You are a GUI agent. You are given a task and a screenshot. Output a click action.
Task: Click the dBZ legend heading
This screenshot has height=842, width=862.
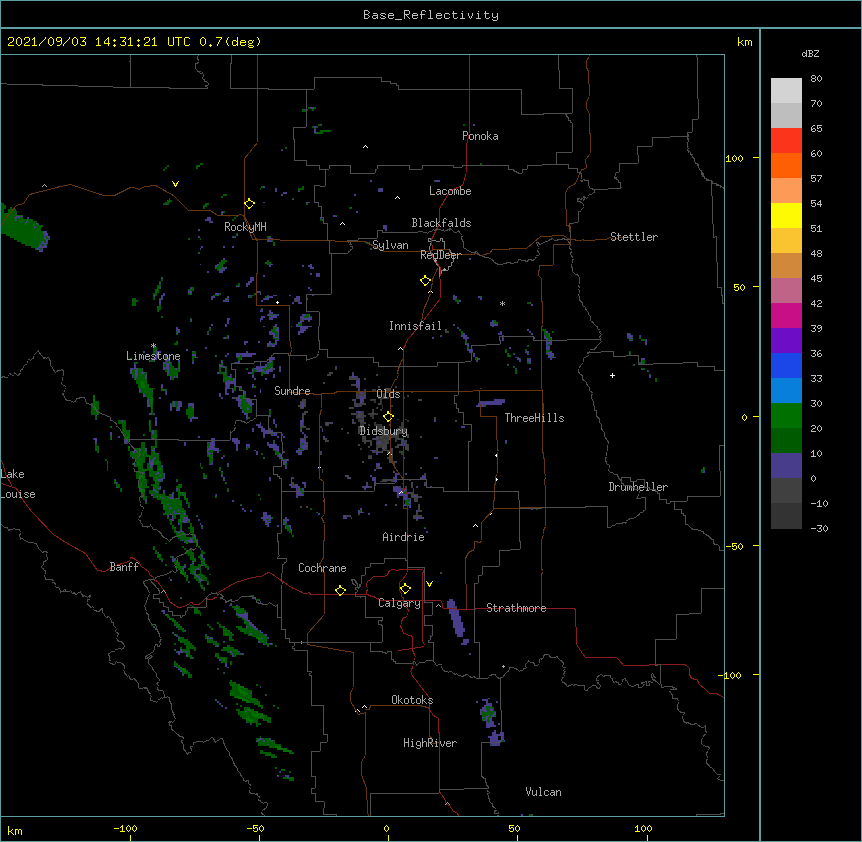[x=810, y=53]
